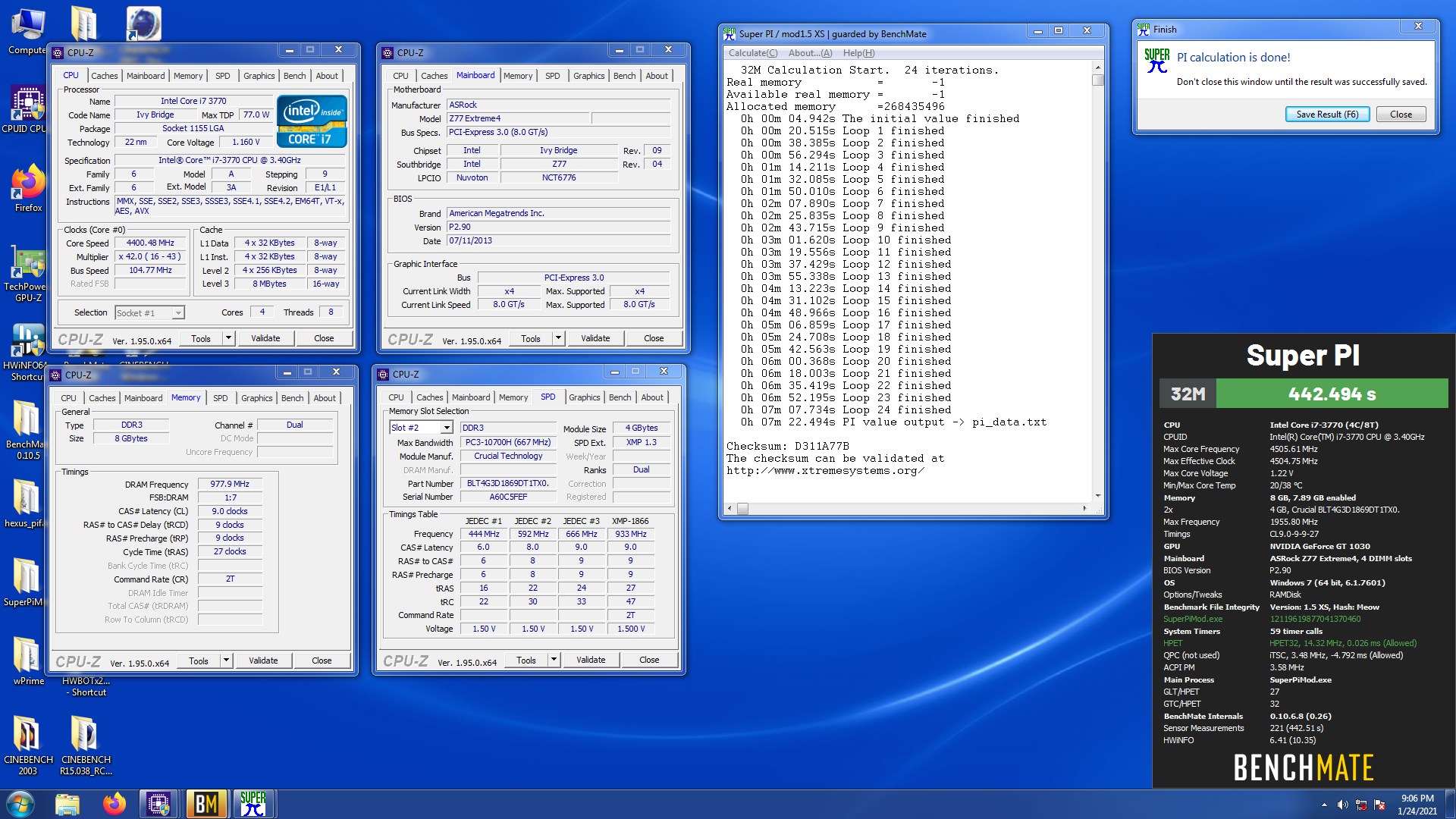Open SPD tab in Memory window

point(220,398)
